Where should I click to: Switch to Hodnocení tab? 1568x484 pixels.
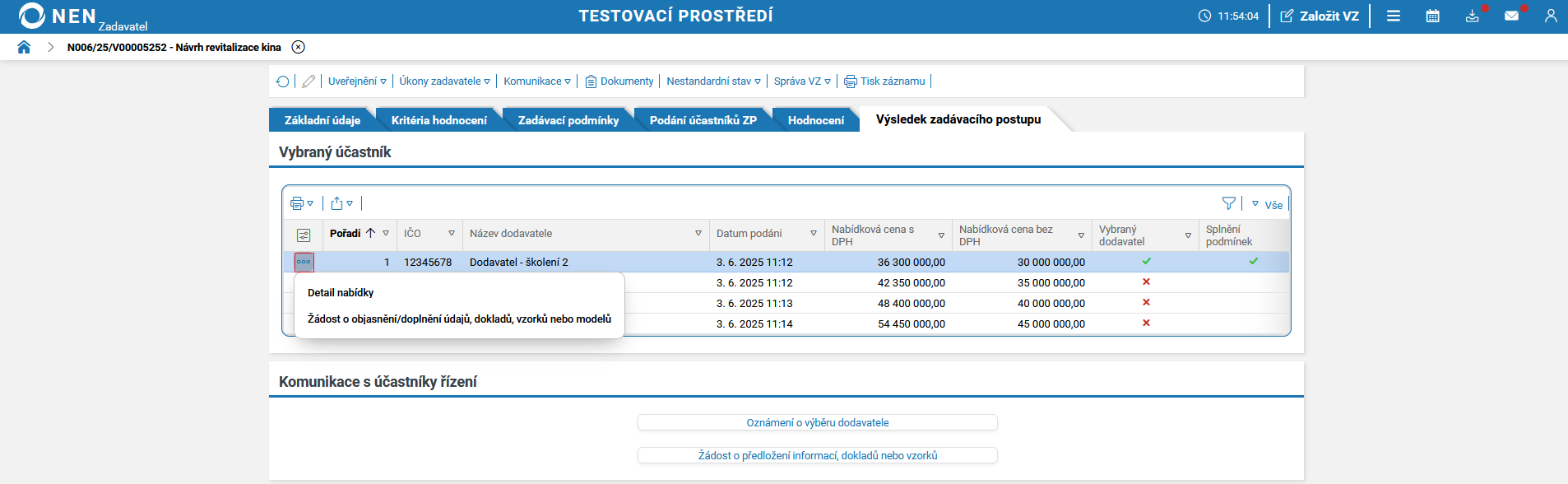(816, 120)
